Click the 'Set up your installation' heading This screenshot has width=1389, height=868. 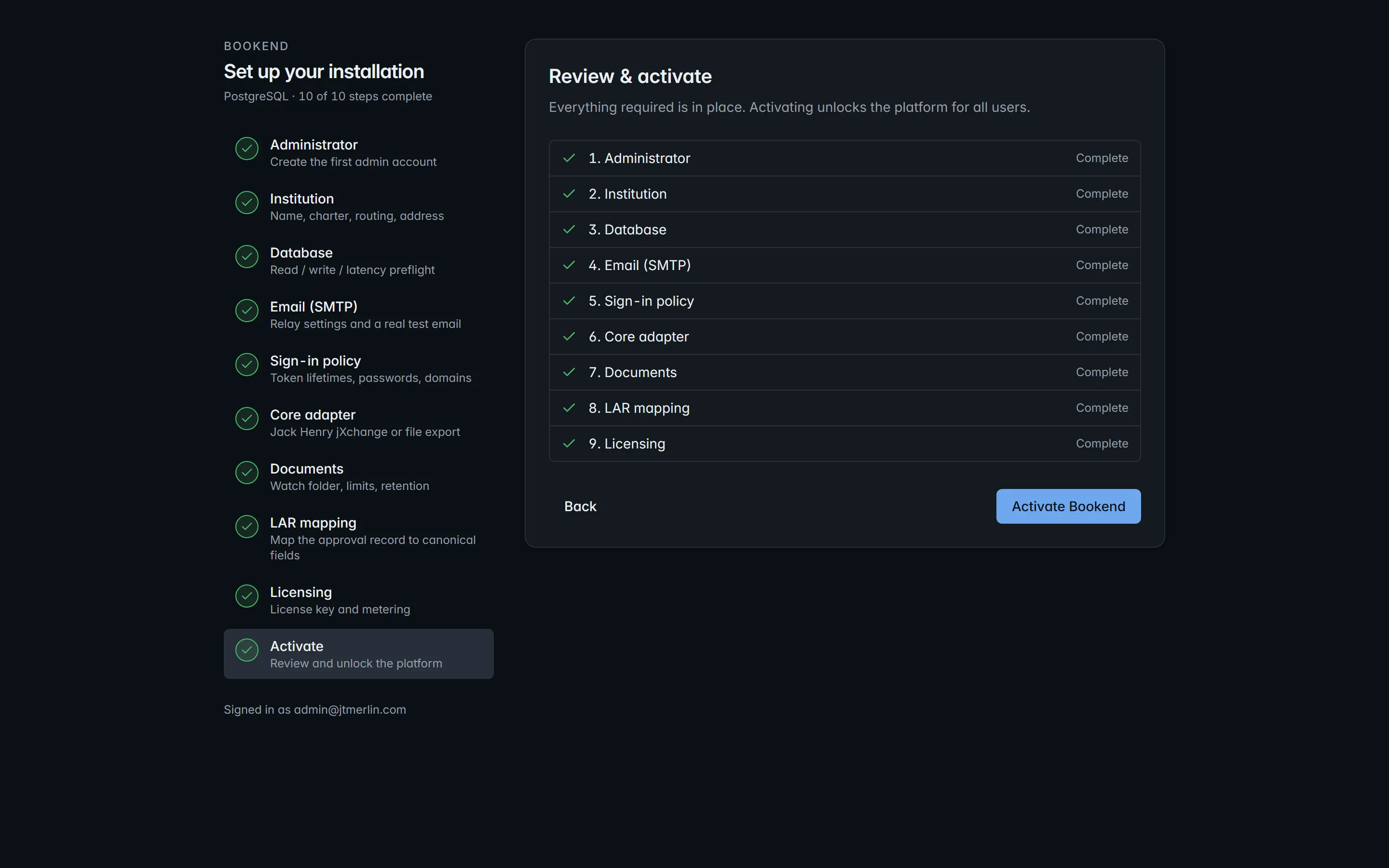(324, 72)
